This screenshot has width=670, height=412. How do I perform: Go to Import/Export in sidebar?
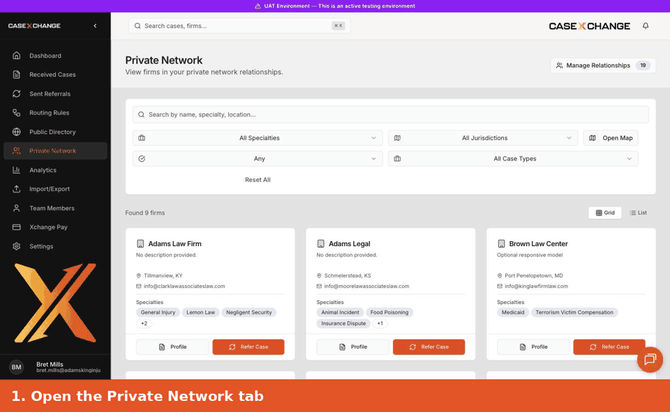pos(55,189)
